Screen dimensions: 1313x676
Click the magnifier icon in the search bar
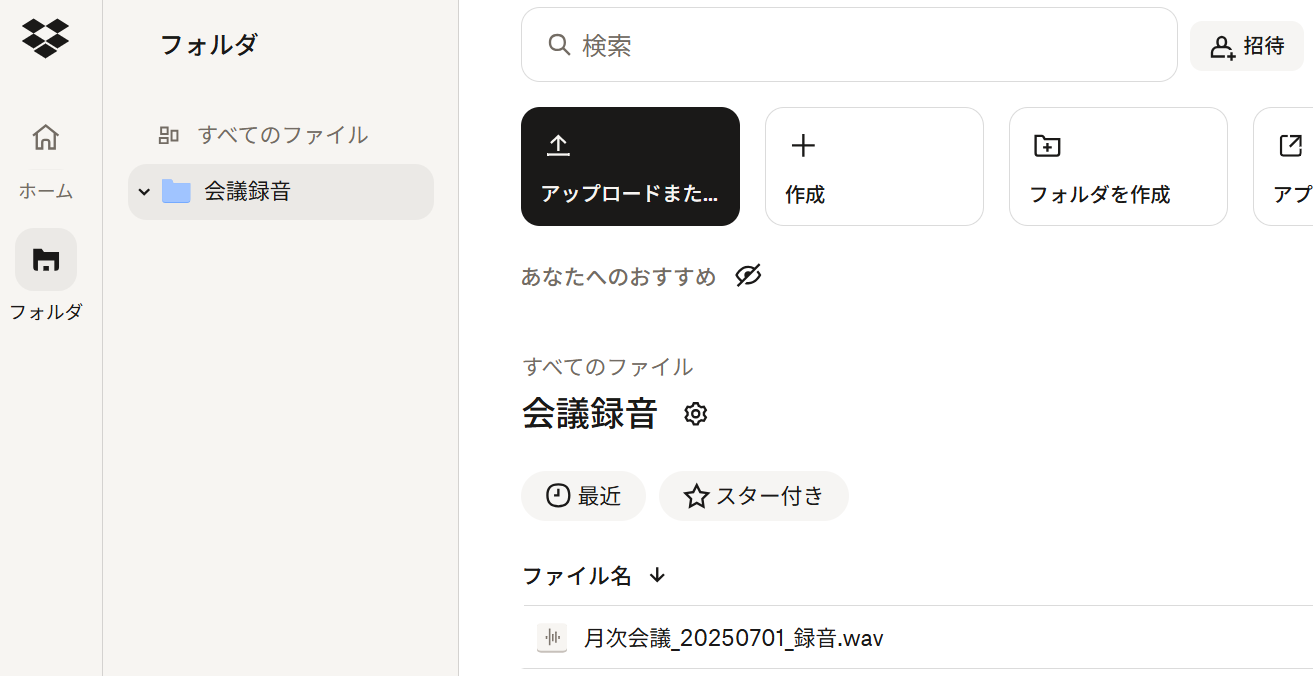tap(558, 44)
